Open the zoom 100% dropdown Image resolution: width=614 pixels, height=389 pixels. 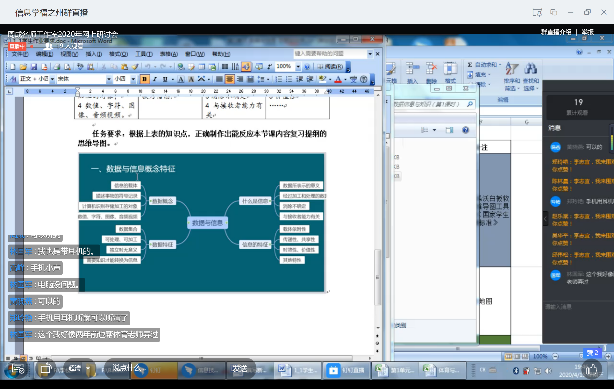pyautogui.click(x=298, y=67)
